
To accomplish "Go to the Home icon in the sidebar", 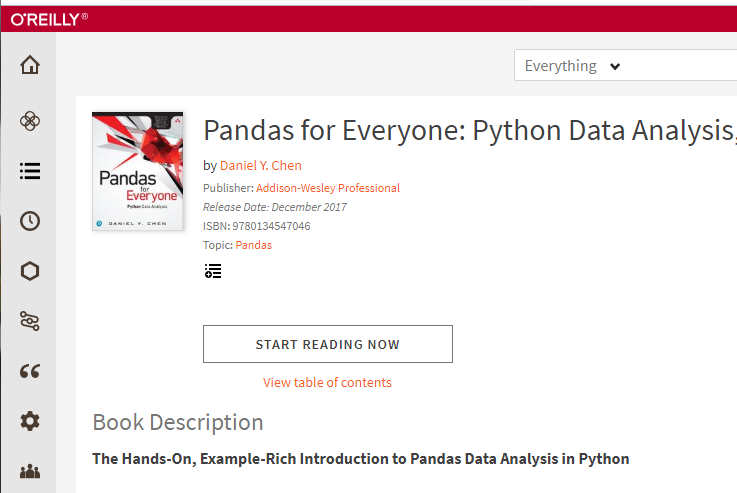I will (x=30, y=65).
